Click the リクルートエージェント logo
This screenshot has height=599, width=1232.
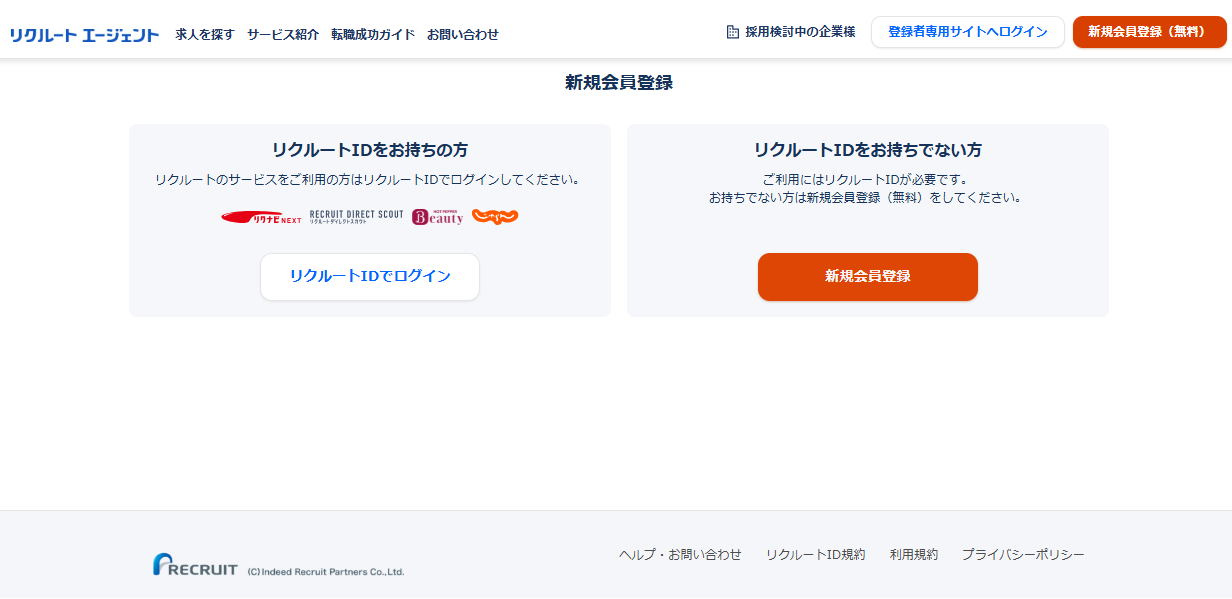click(84, 35)
